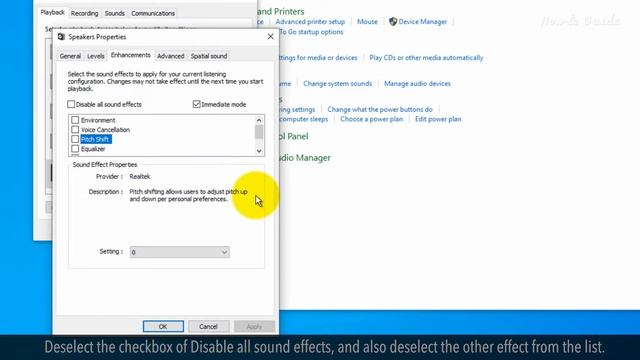
Task: Open Choose a power plan link
Action: point(371,119)
